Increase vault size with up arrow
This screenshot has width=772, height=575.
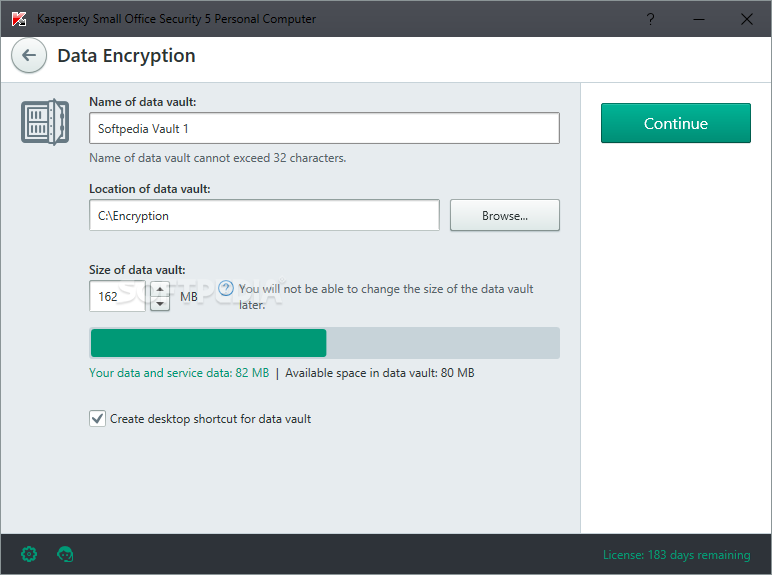coord(160,288)
